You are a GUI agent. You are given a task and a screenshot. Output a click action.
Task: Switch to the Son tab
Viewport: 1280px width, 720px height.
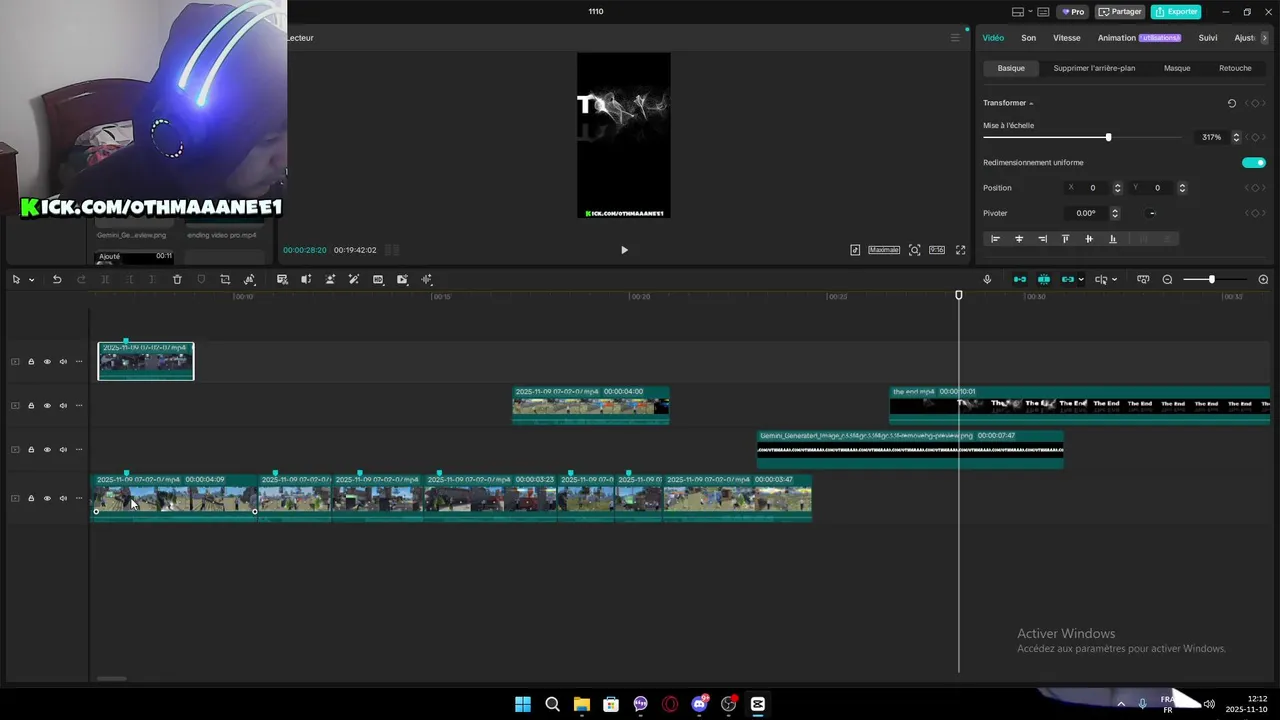(x=1028, y=38)
